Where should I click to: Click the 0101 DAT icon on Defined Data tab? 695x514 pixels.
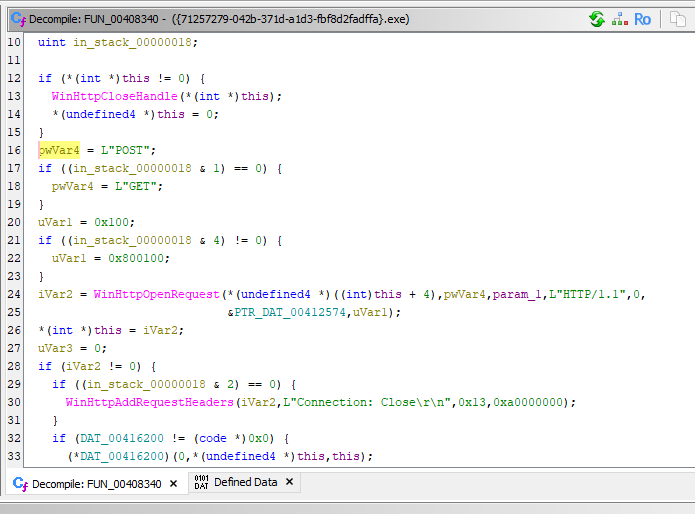200,482
